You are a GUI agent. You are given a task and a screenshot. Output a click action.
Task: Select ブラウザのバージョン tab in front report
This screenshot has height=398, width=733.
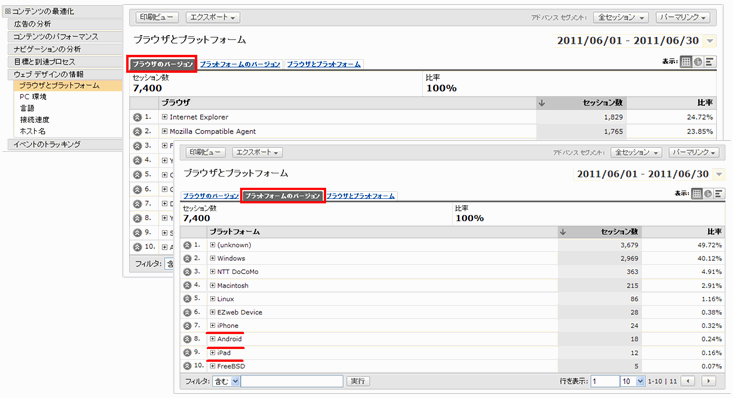tap(210, 196)
